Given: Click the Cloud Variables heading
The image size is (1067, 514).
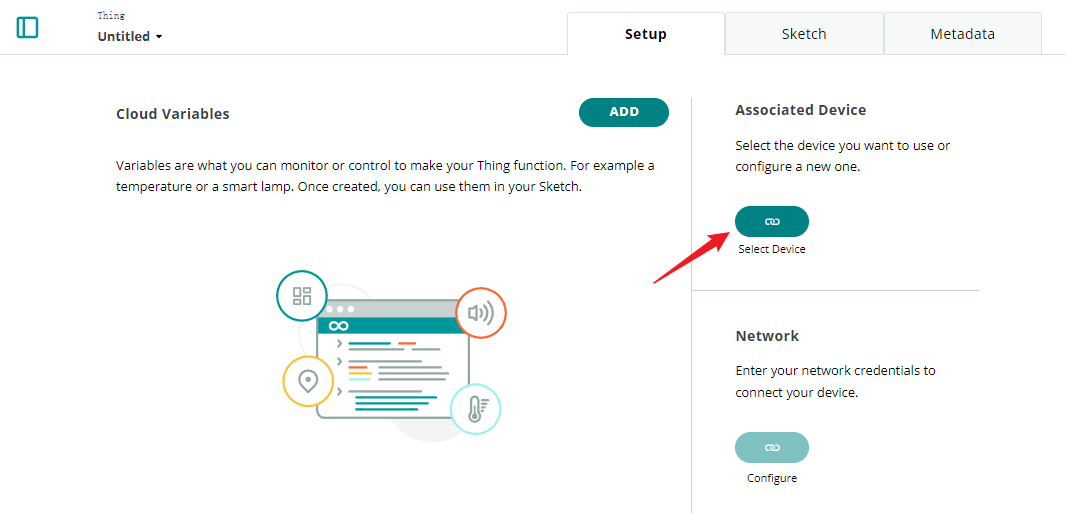Looking at the screenshot, I should (173, 114).
